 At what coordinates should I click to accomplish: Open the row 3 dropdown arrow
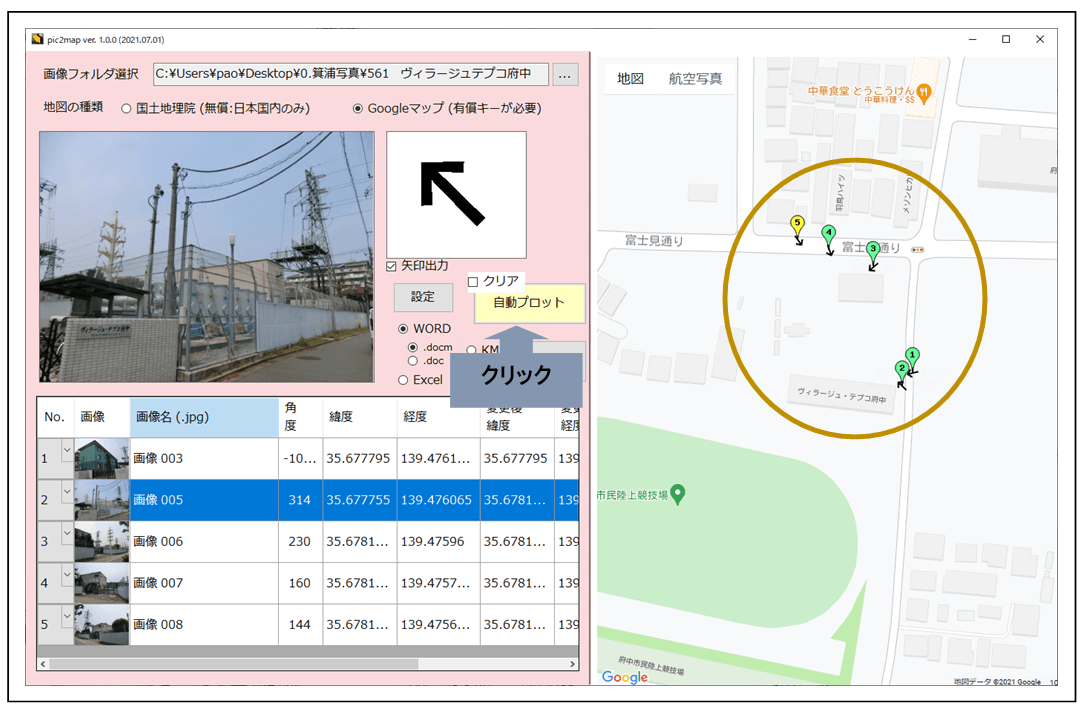pyautogui.click(x=67, y=533)
